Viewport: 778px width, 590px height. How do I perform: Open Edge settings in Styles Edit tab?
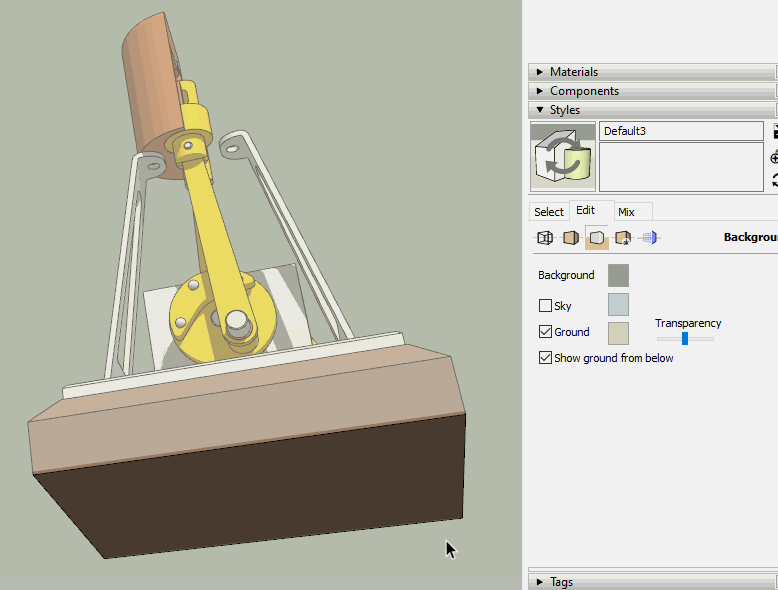pyautogui.click(x=545, y=238)
